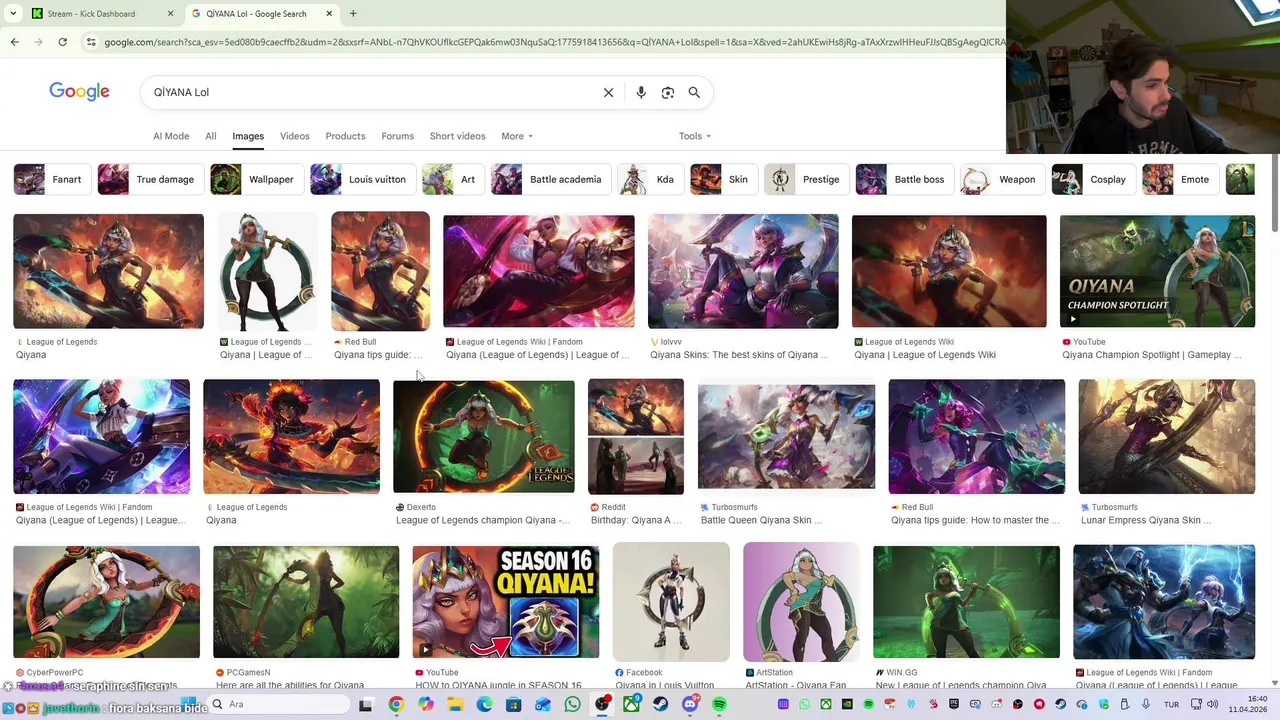Viewport: 1280px width, 720px height.
Task: Open a new browser tab
Action: click(x=353, y=13)
